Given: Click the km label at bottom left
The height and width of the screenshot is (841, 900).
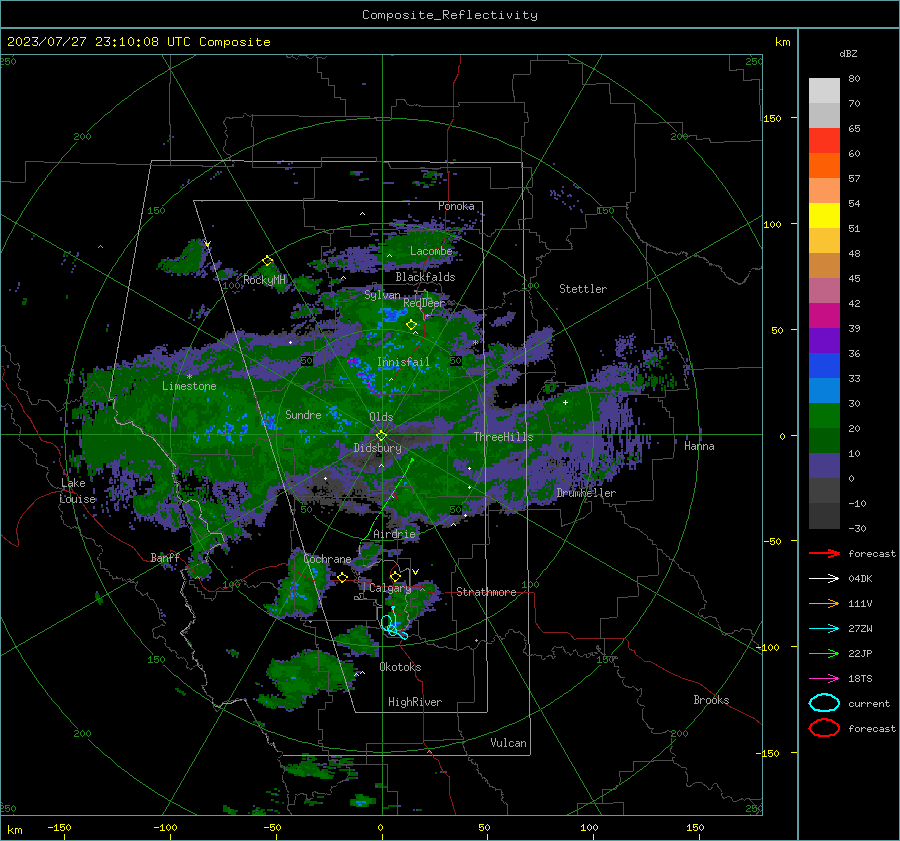Looking at the screenshot, I should (x=15, y=830).
